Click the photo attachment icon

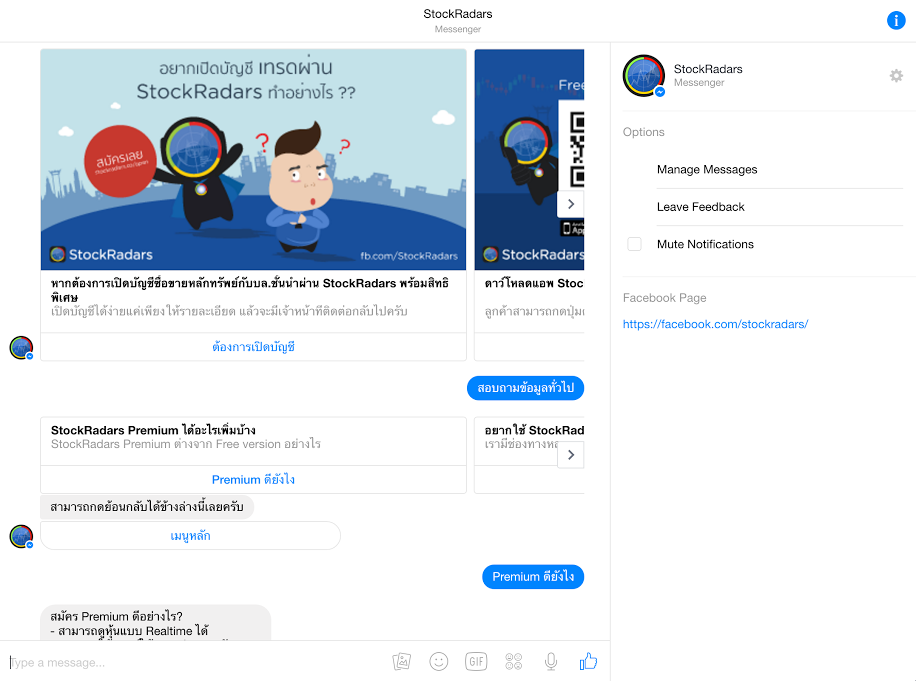tap(402, 661)
